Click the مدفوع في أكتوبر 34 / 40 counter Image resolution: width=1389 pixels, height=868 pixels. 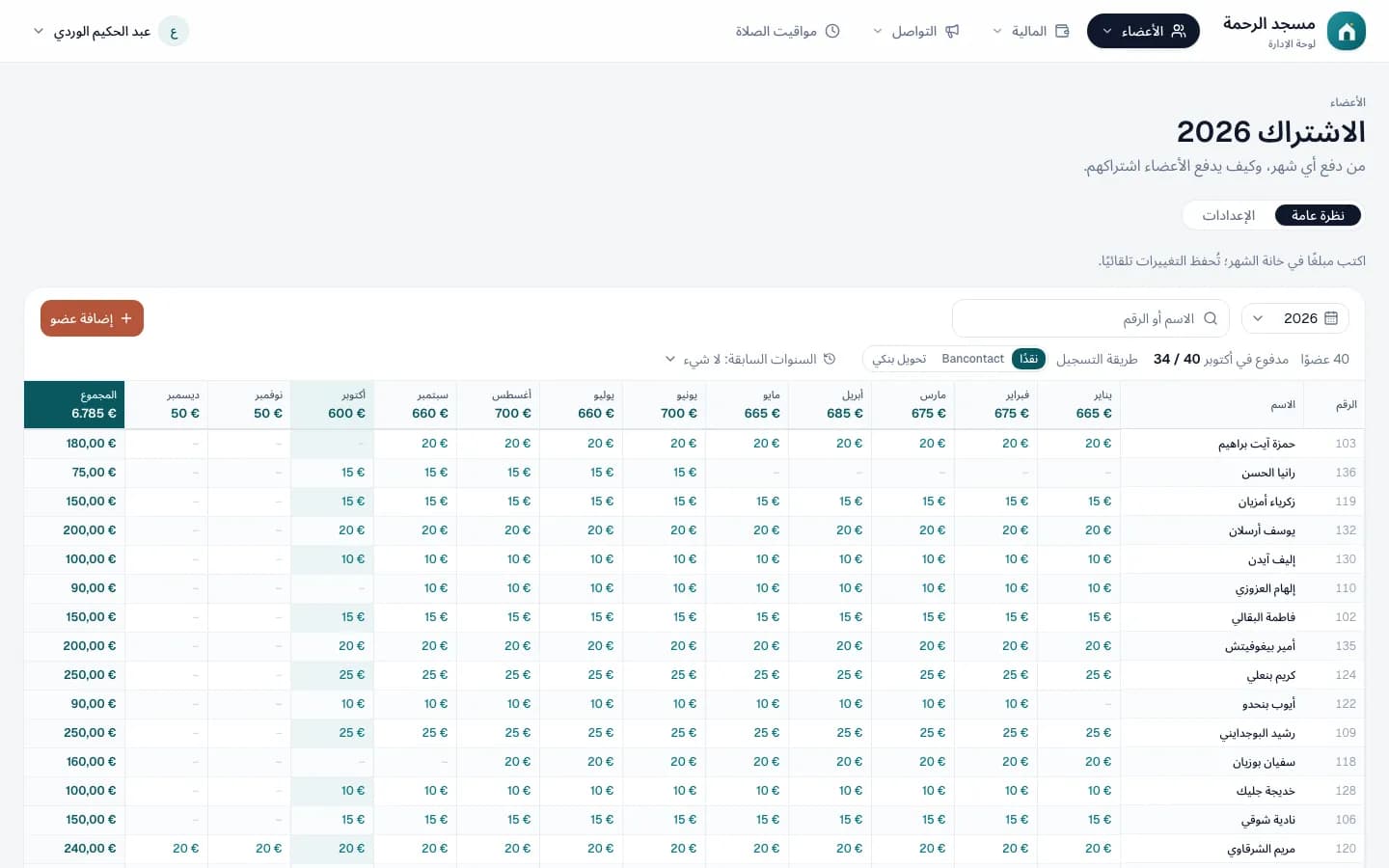(x=1220, y=359)
